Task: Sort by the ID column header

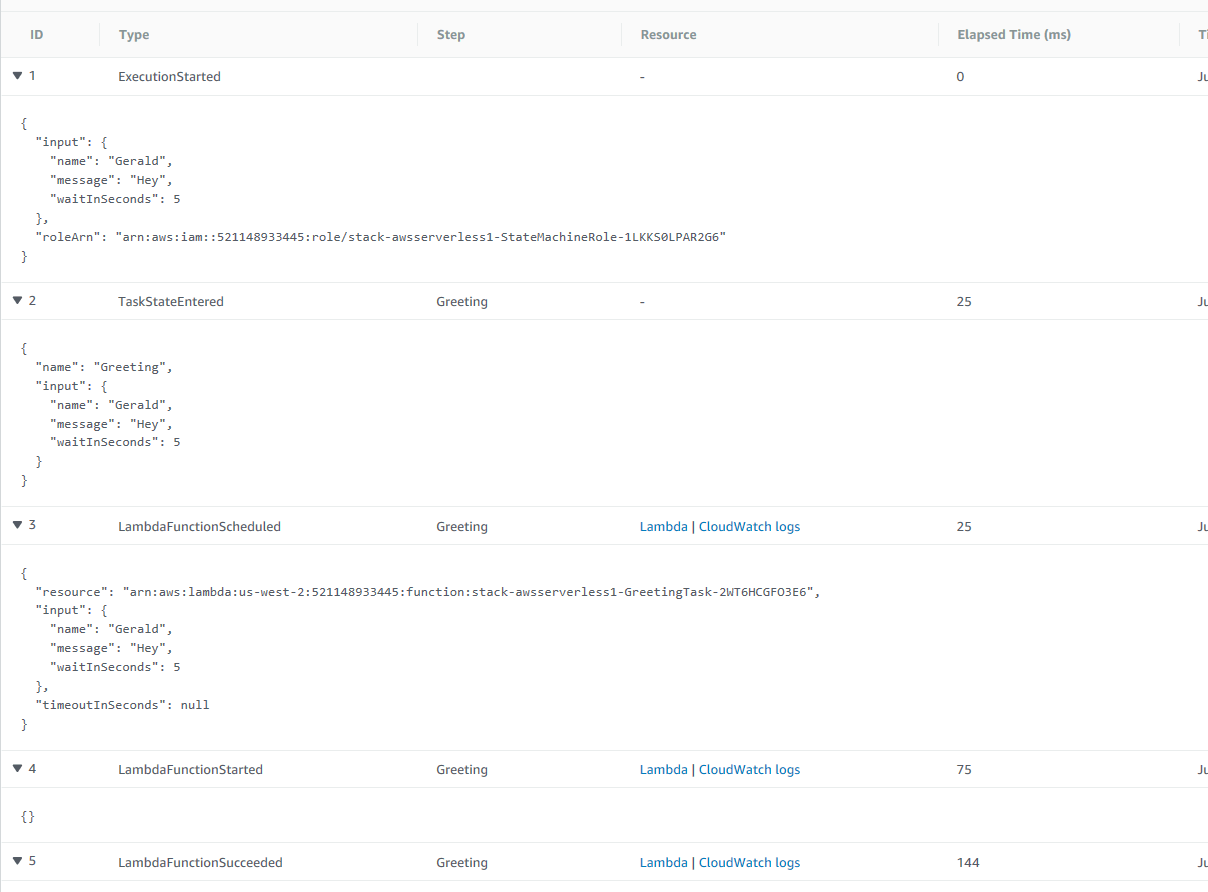Action: (x=37, y=35)
